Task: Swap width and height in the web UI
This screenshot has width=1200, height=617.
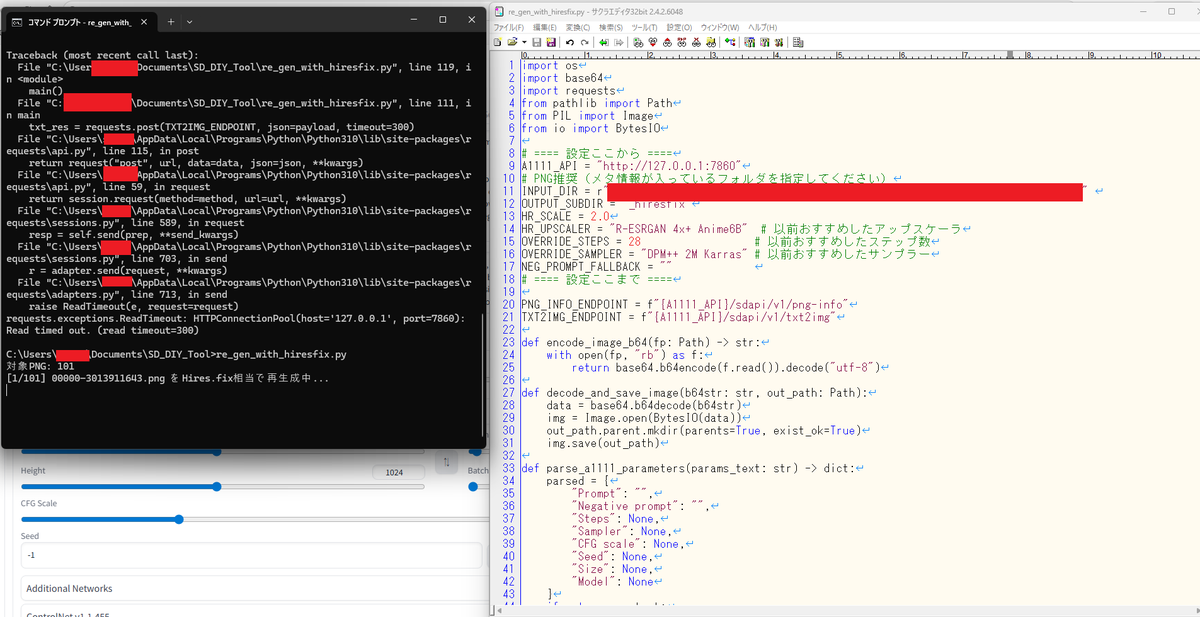Action: [x=446, y=462]
